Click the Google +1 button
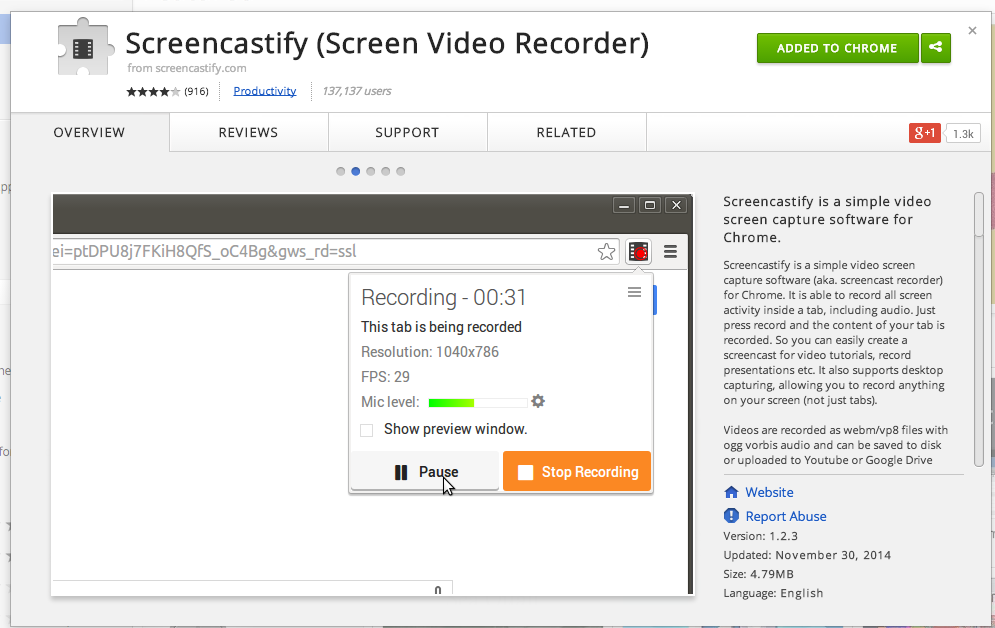995x628 pixels. coord(925,133)
